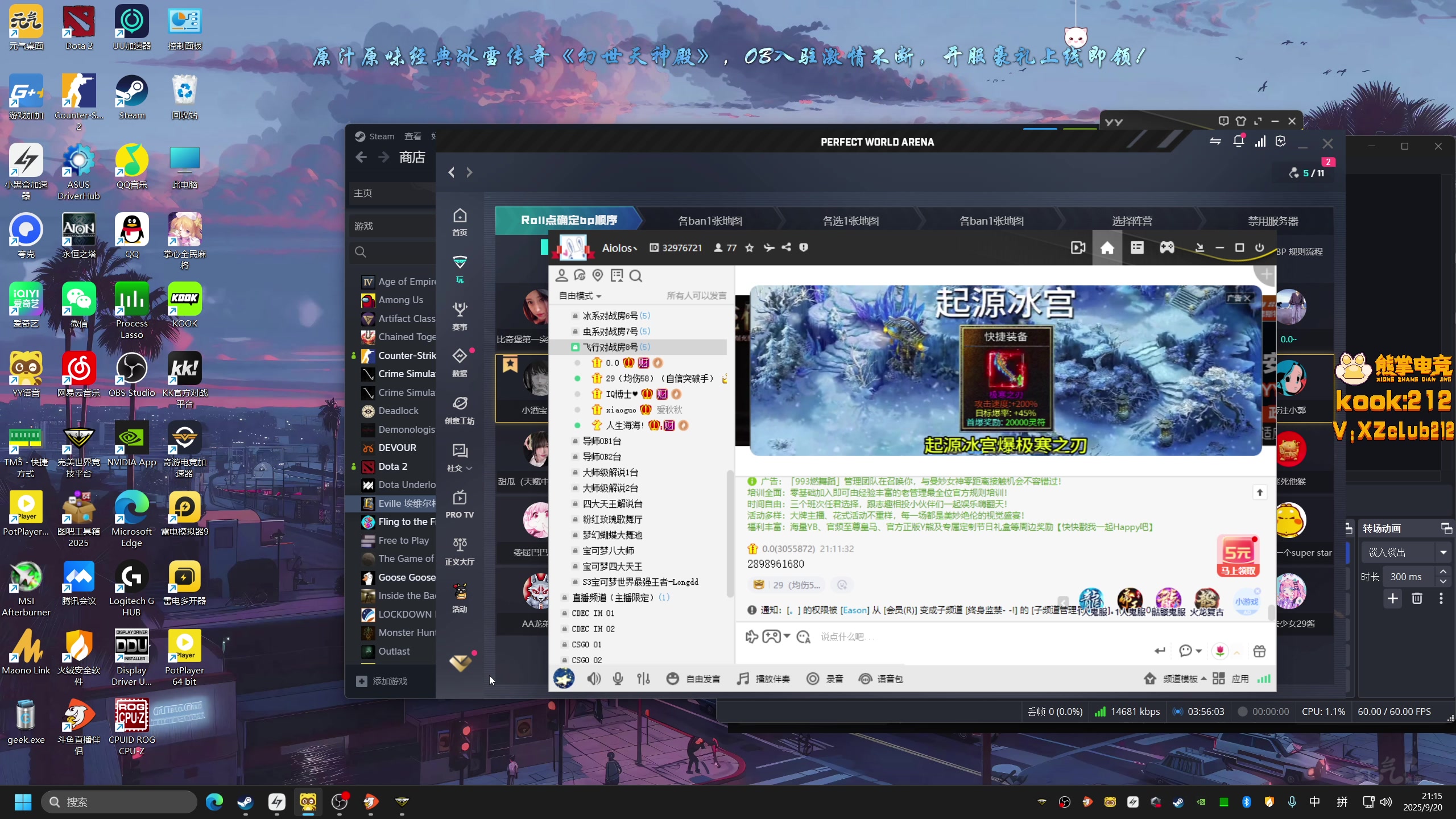The image size is (1456, 819).
Task: Click the Windows taskbar 搜索 search box
Action: point(119,802)
